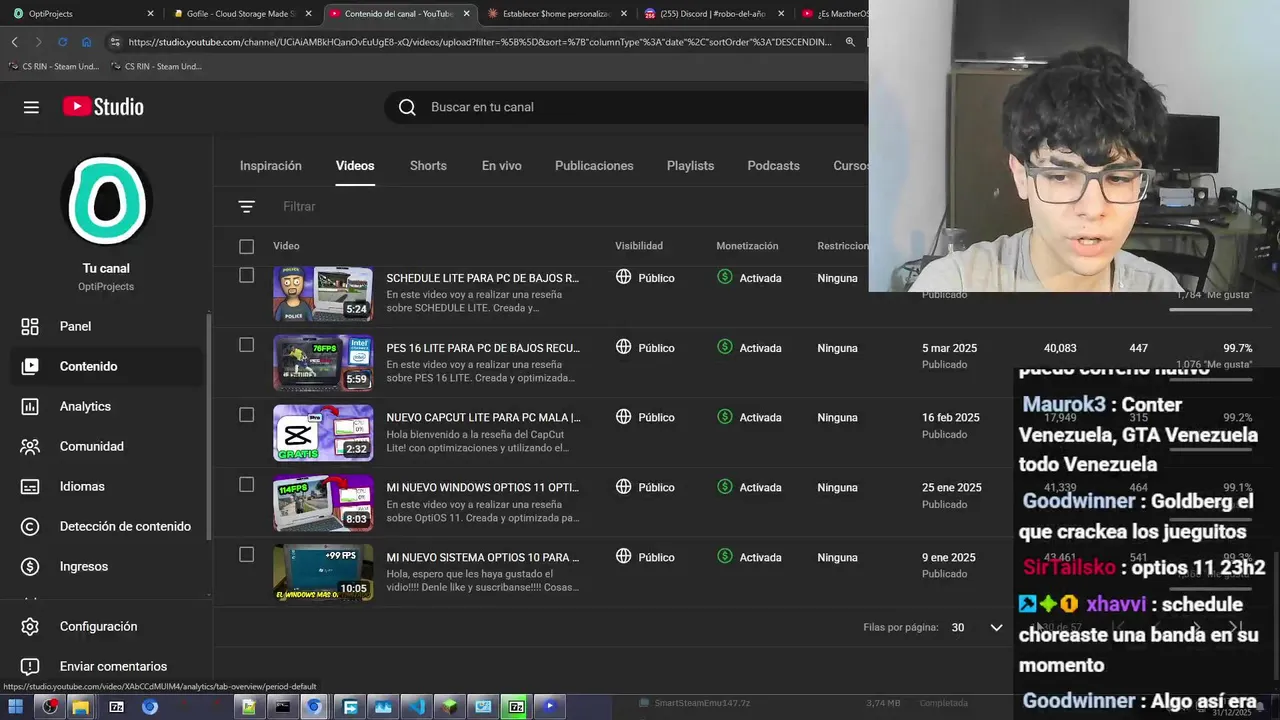Switch to the Shorts tab
This screenshot has height=720, width=1280.
pyautogui.click(x=428, y=166)
